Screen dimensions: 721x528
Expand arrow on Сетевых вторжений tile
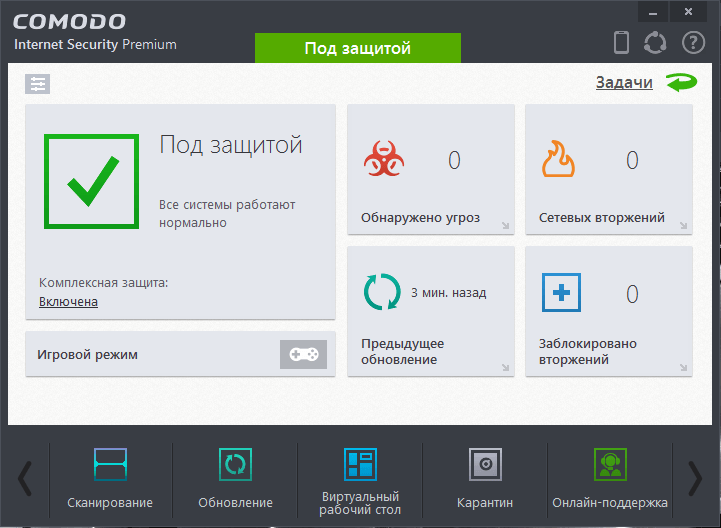click(683, 225)
